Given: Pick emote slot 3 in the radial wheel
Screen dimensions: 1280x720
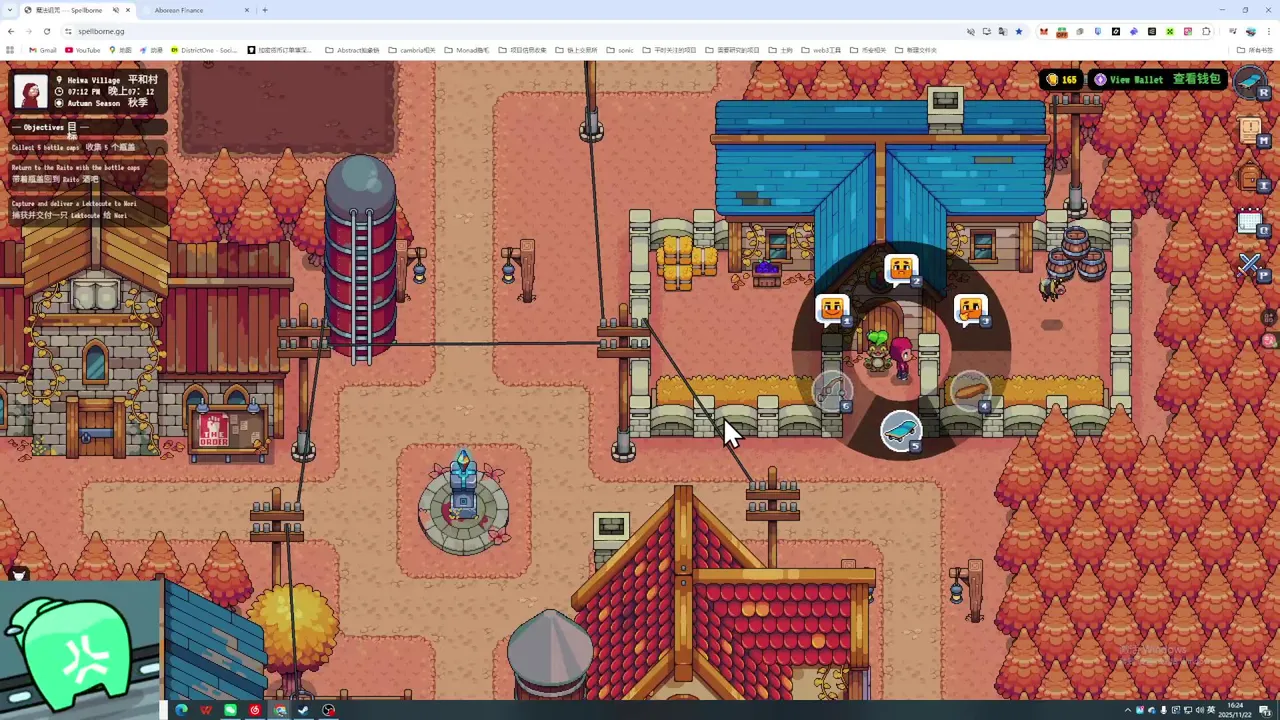Looking at the screenshot, I should coord(971,309).
